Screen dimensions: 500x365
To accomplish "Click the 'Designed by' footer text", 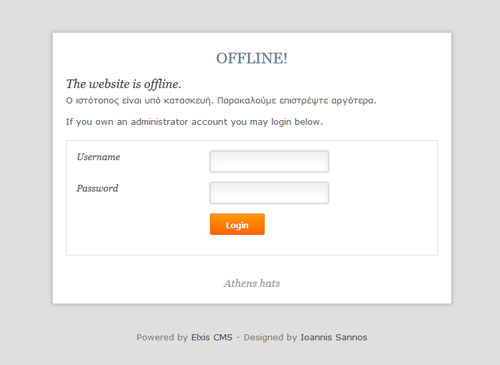I will click(x=270, y=337).
